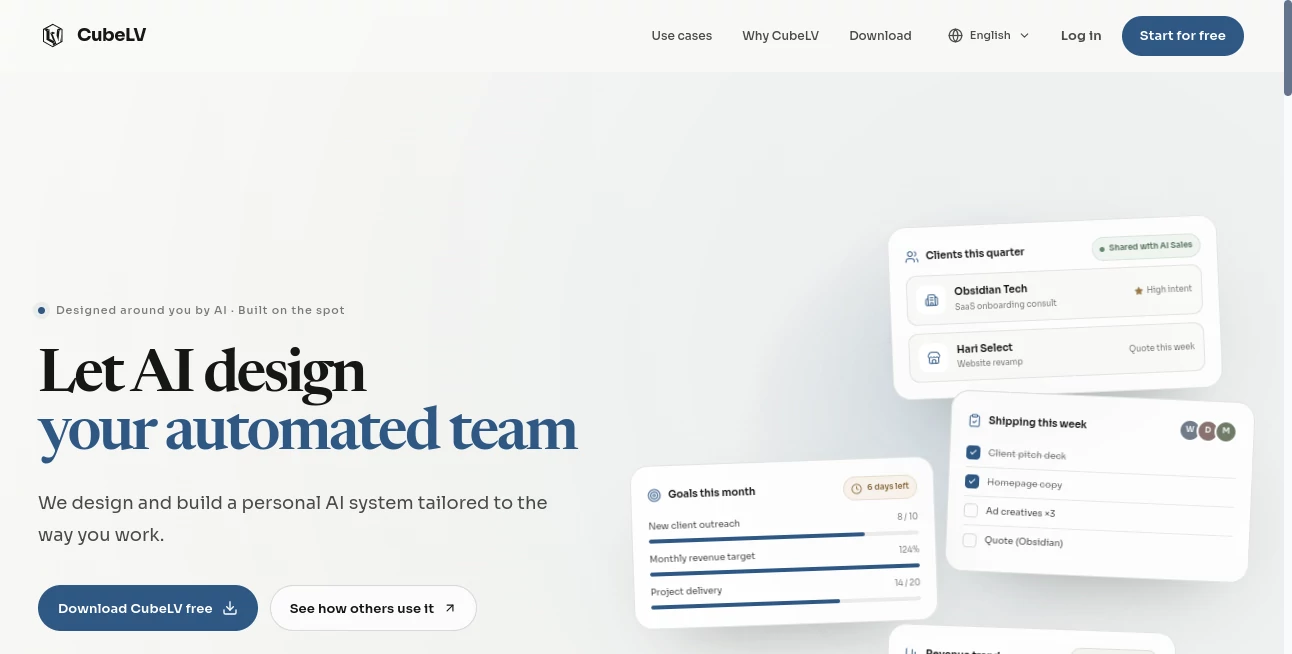
Task: Click the 124% value
Action: tap(909, 549)
